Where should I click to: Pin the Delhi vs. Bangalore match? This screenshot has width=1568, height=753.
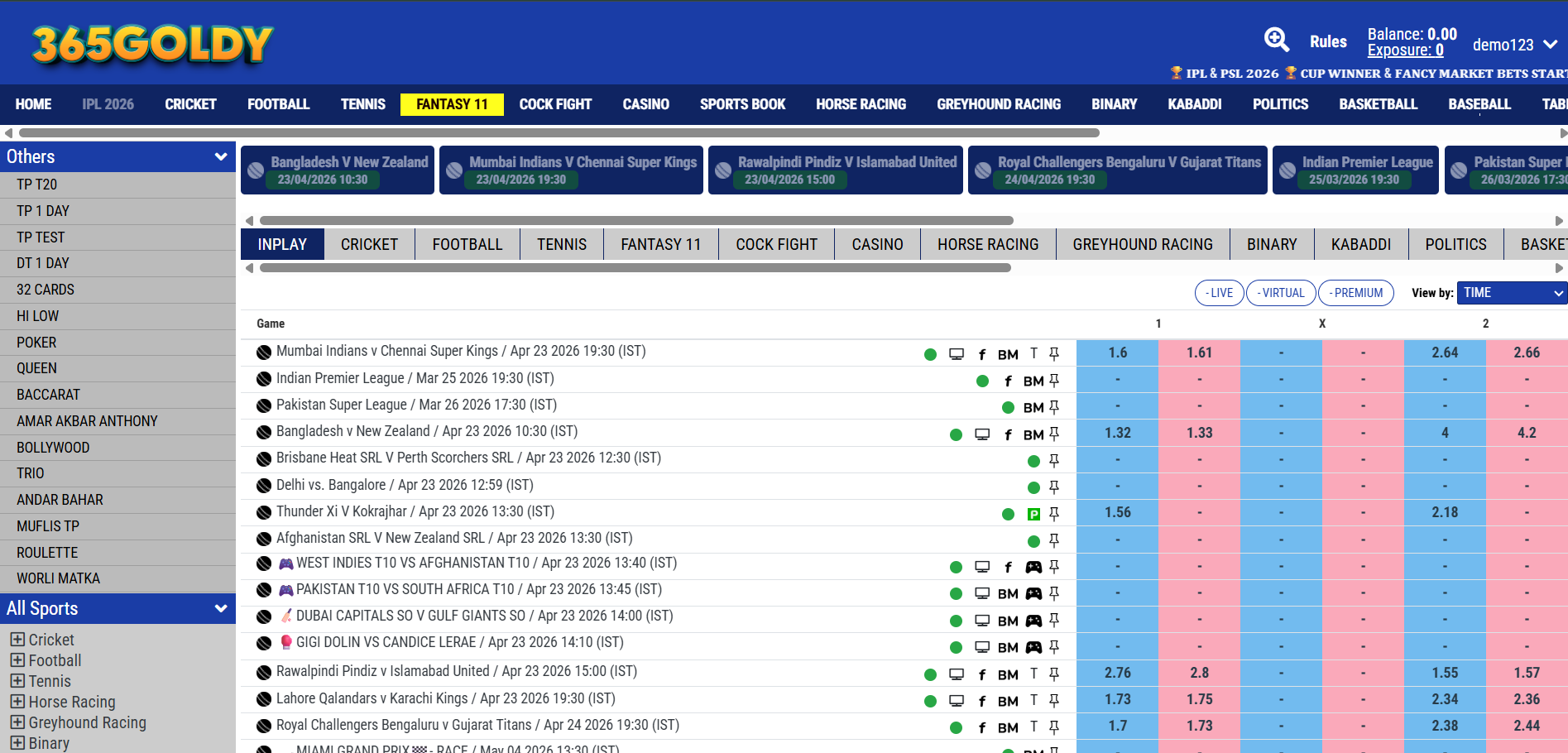pos(1054,487)
